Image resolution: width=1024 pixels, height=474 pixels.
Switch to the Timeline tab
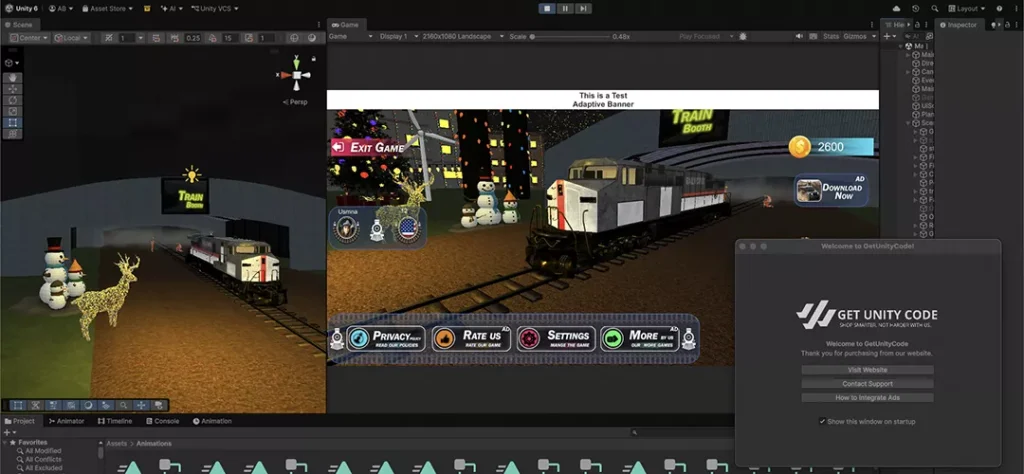115,421
